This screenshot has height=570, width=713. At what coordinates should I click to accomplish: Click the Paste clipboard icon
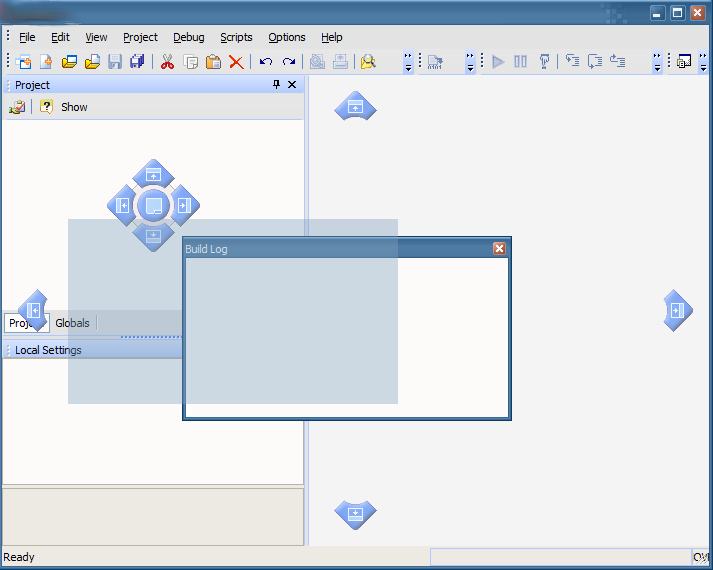[x=213, y=62]
